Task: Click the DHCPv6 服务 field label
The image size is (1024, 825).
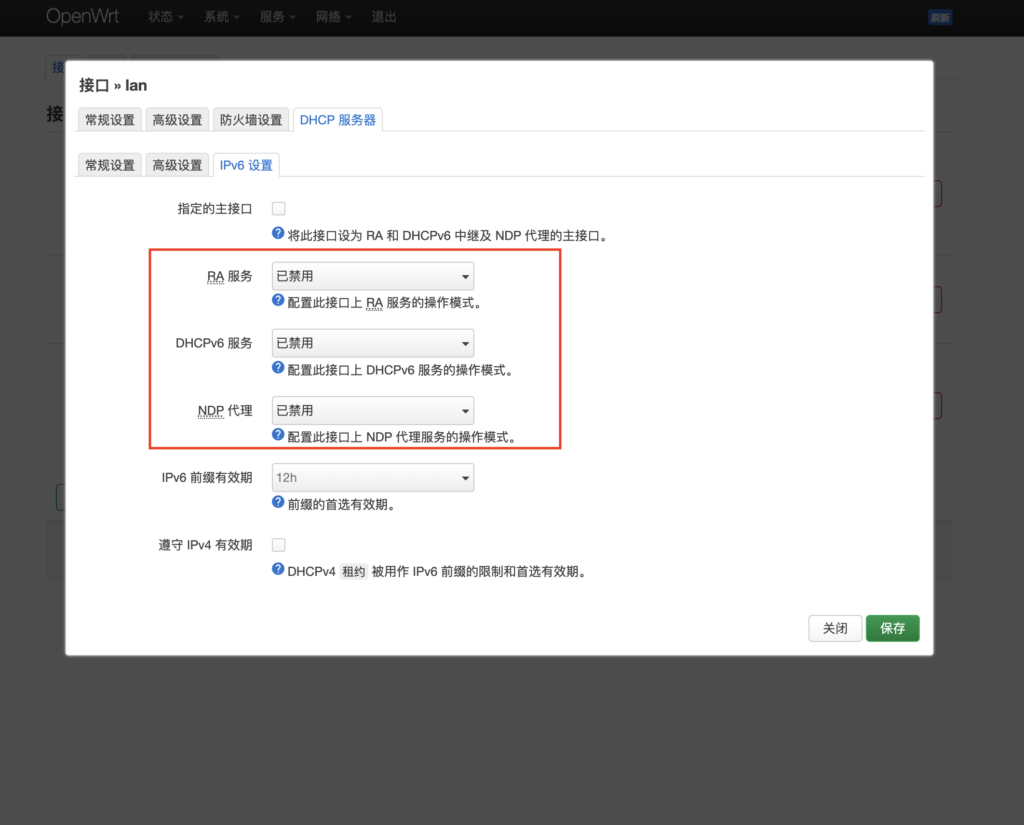Action: coord(214,344)
